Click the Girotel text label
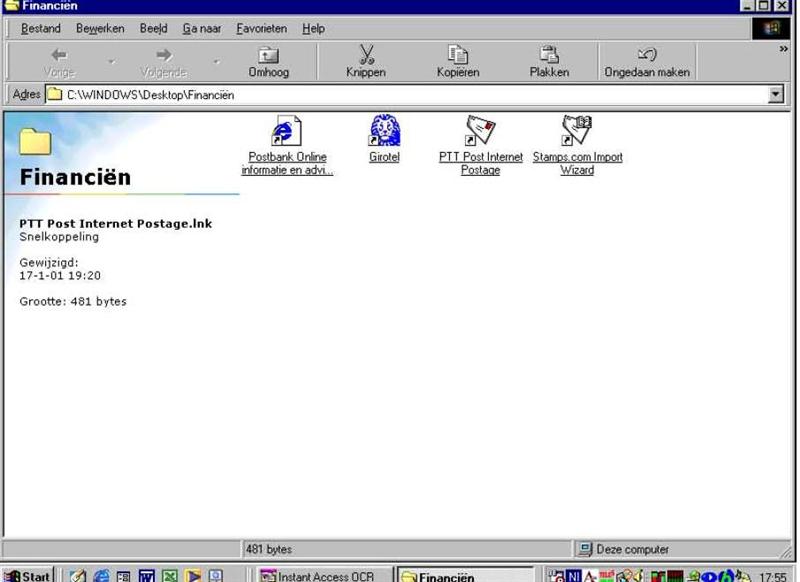This screenshot has height=582, width=800. click(x=384, y=157)
